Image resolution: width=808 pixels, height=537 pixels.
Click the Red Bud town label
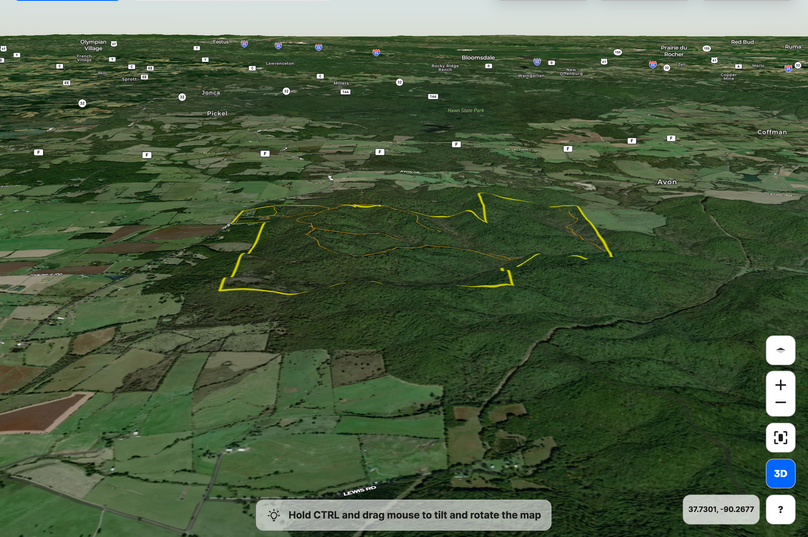click(742, 42)
